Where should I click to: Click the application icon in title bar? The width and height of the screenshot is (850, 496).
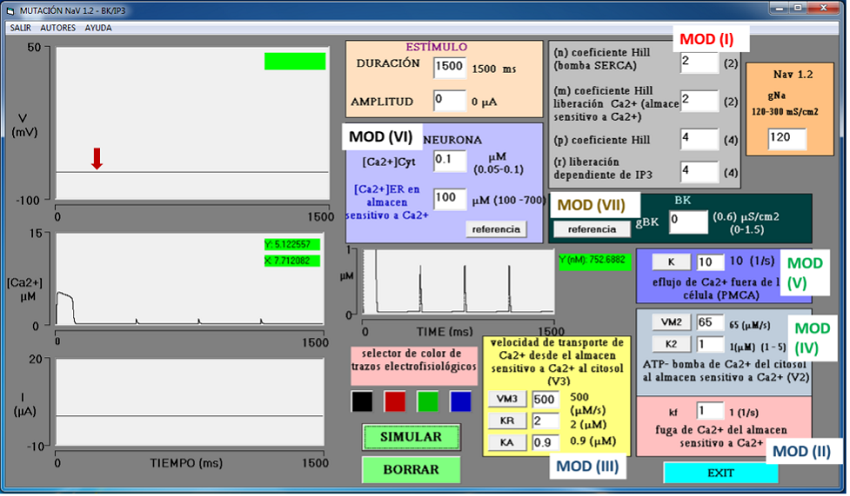[x=10, y=10]
